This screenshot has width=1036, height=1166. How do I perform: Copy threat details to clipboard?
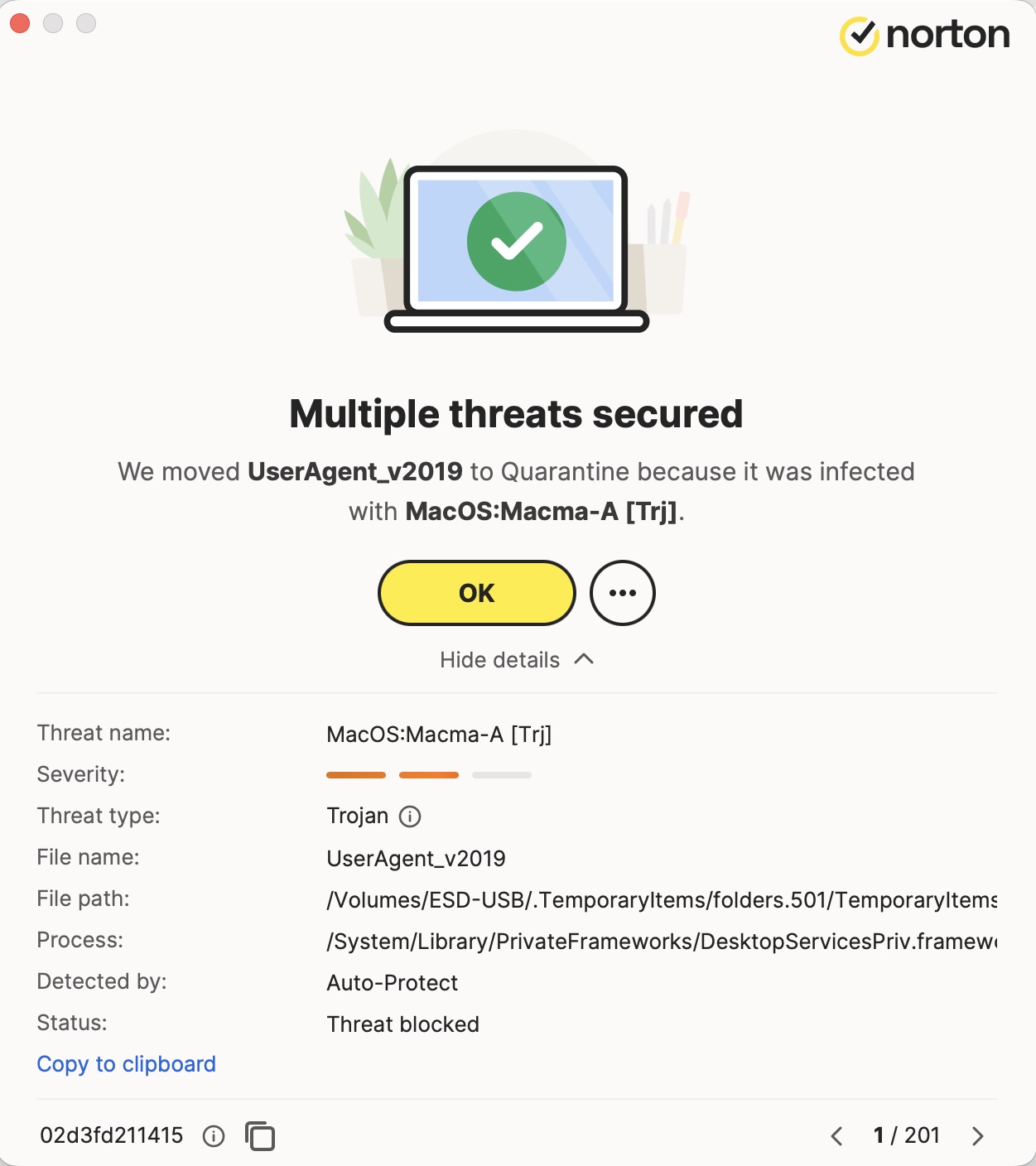coord(126,1063)
